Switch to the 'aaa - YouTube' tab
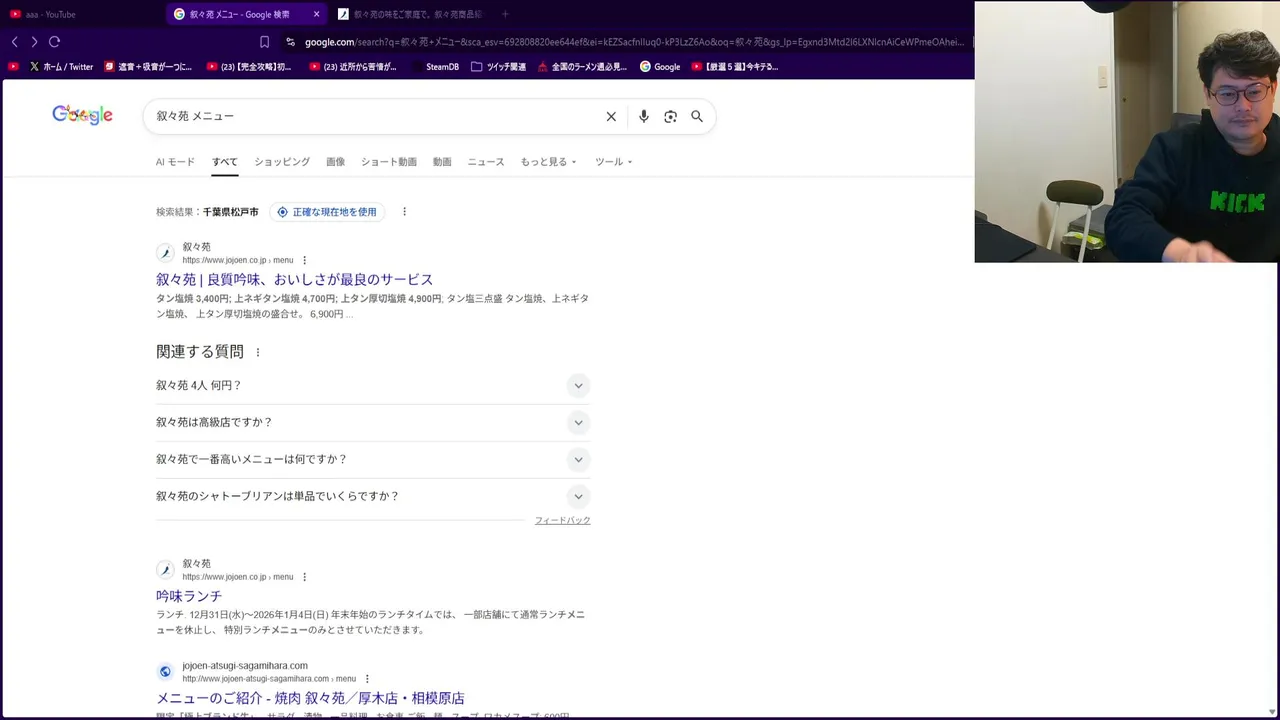Viewport: 1280px width, 720px height. 80,14
